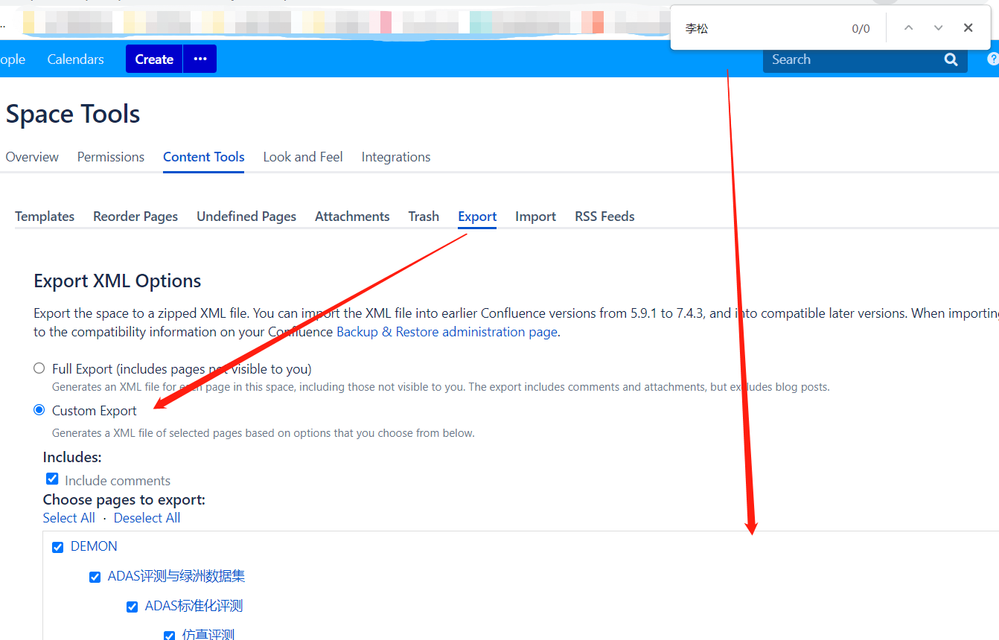Open the help question mark icon

point(993,59)
